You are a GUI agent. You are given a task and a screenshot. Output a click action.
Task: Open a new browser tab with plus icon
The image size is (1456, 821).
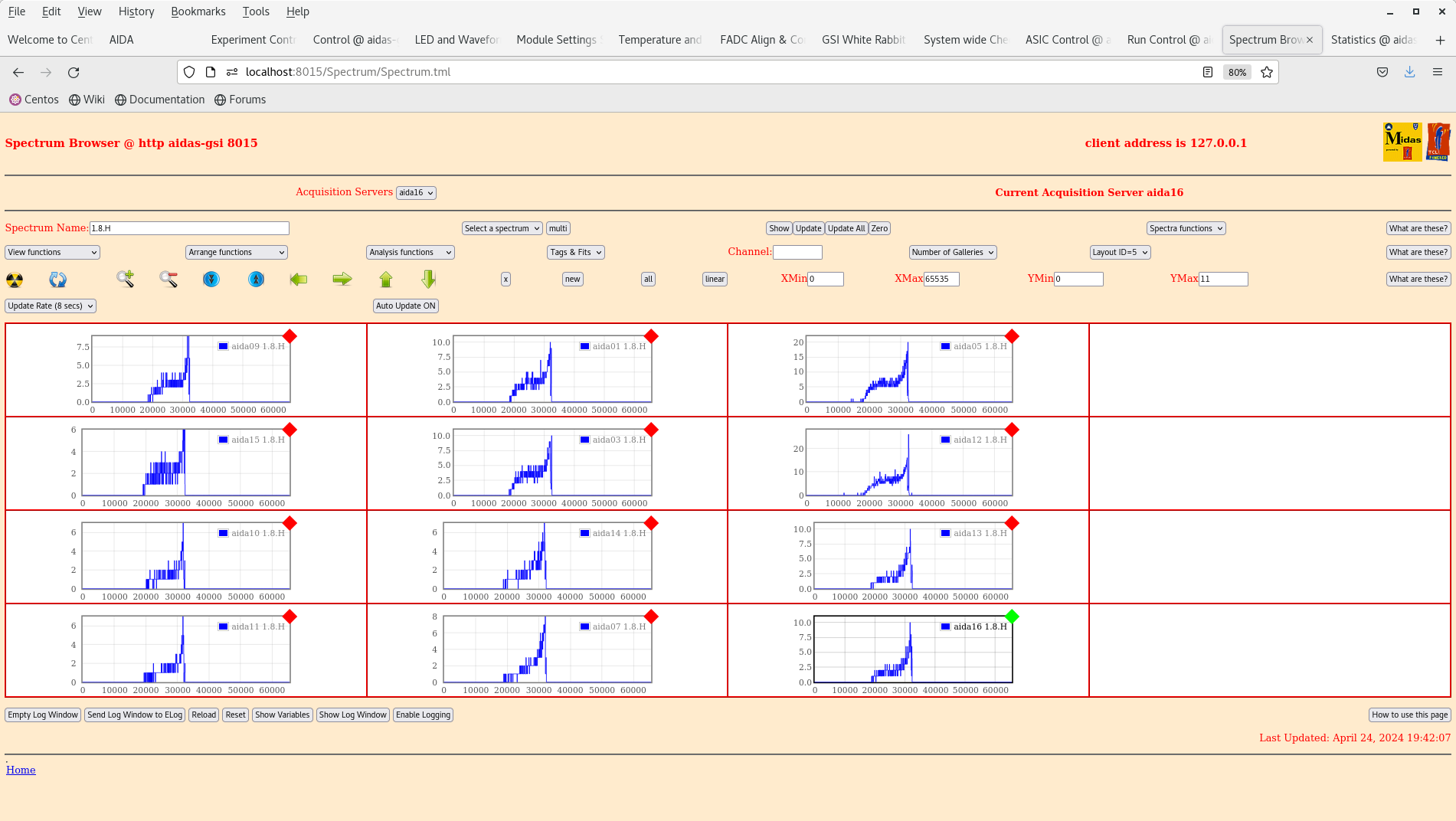pos(1440,40)
